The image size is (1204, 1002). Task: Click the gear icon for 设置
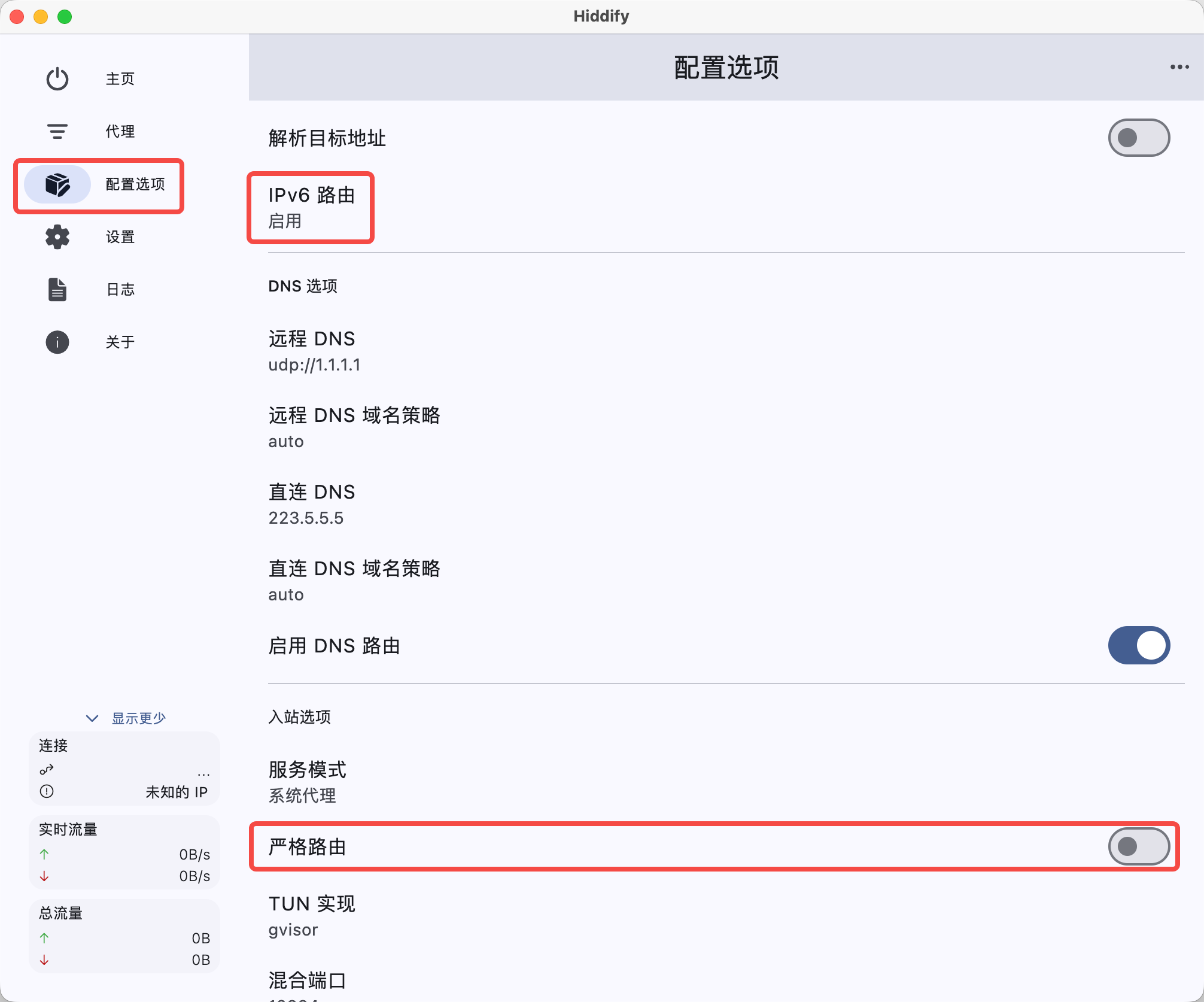pyautogui.click(x=57, y=237)
